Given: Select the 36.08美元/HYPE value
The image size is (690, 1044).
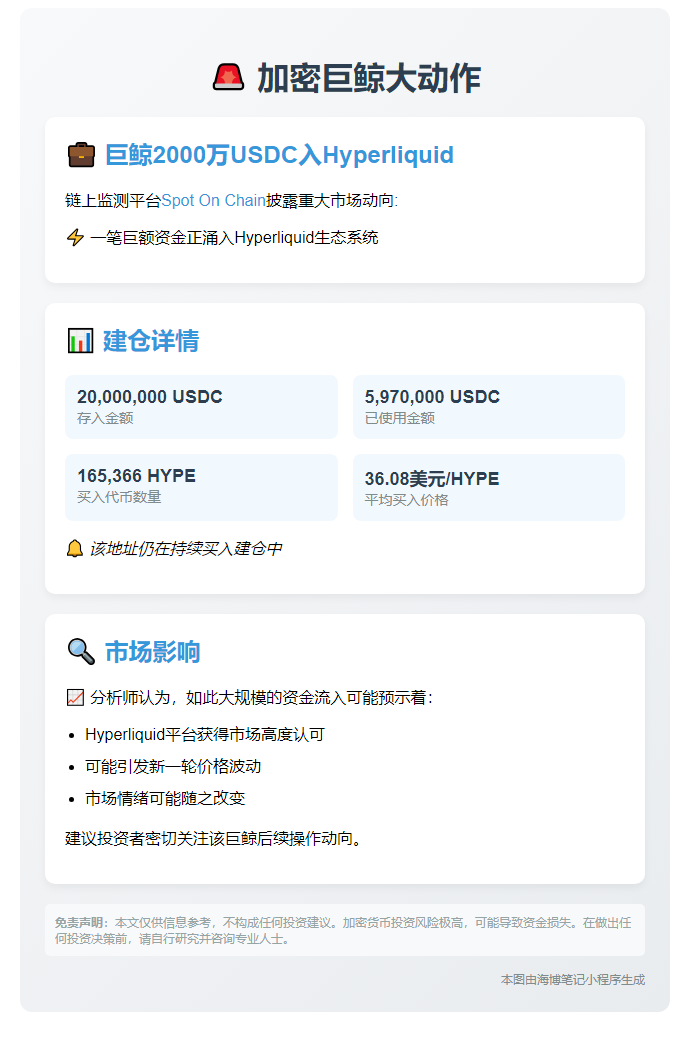Looking at the screenshot, I should click(x=432, y=479).
